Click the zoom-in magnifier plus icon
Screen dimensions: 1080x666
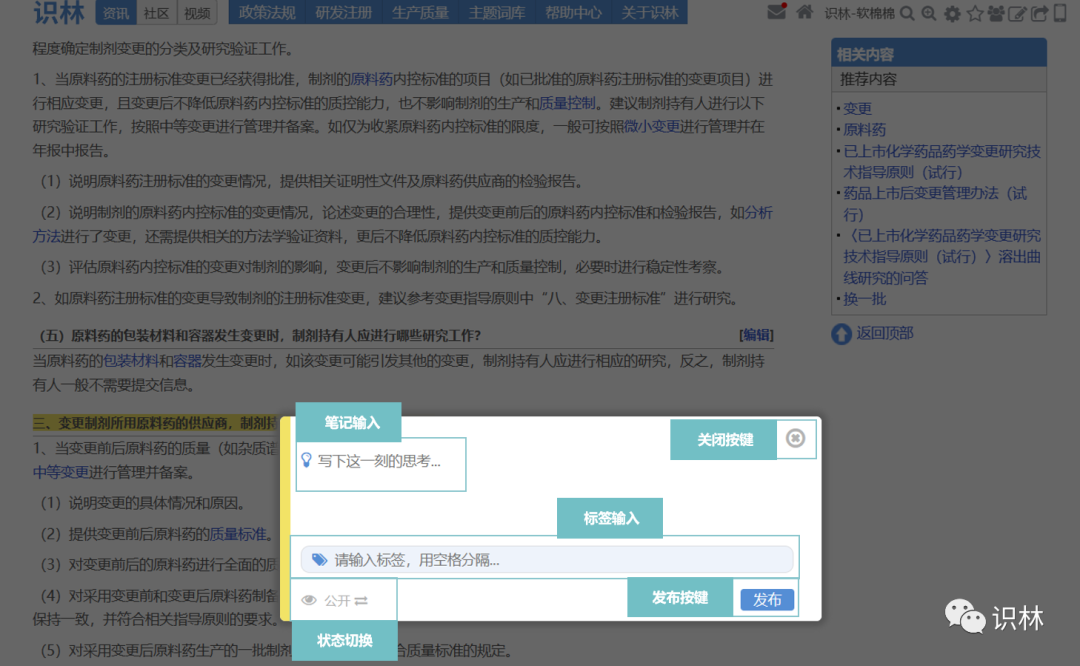929,14
